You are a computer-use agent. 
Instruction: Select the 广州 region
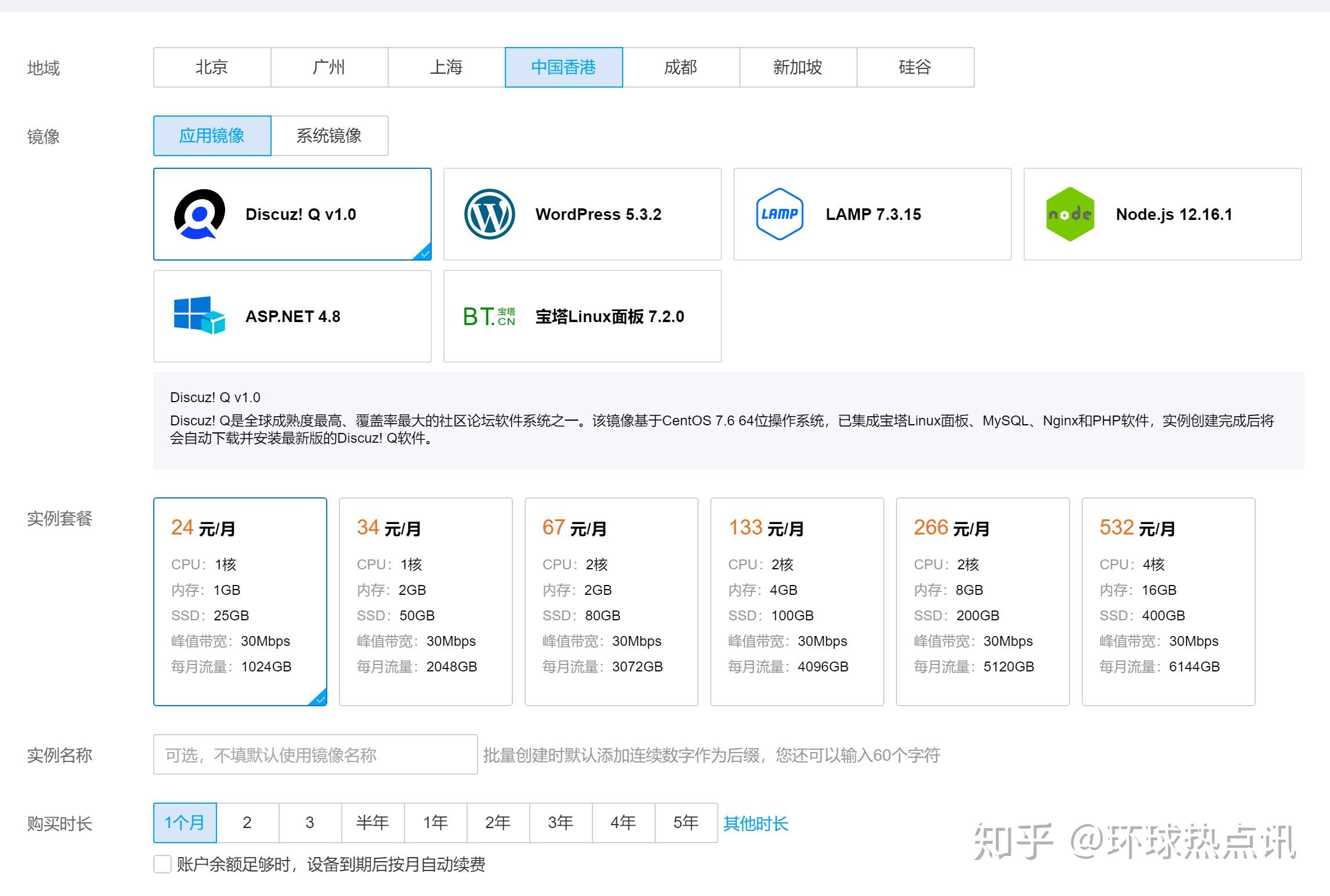330,67
